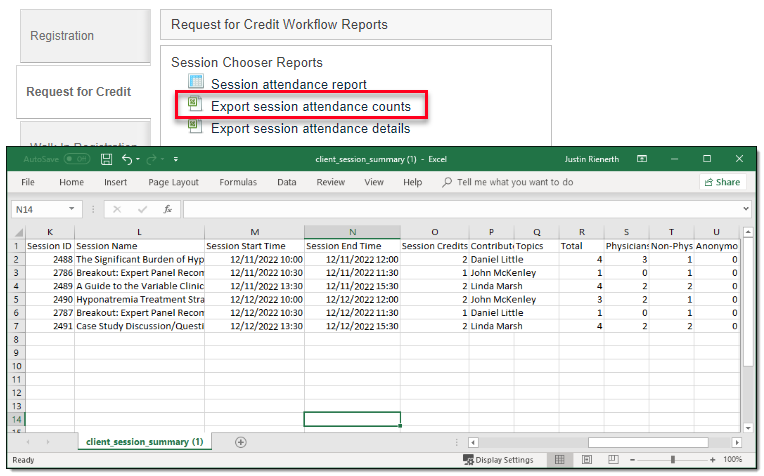
Task: Open the Home ribbon tab
Action: [72, 182]
